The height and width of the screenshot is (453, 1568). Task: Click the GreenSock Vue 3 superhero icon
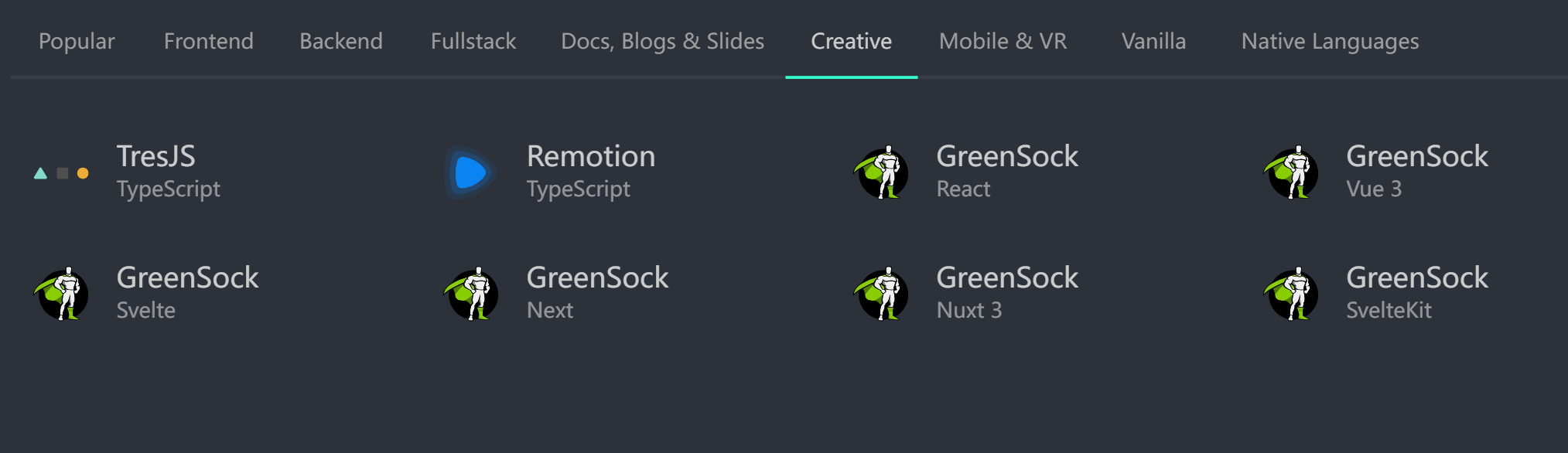tap(1291, 173)
